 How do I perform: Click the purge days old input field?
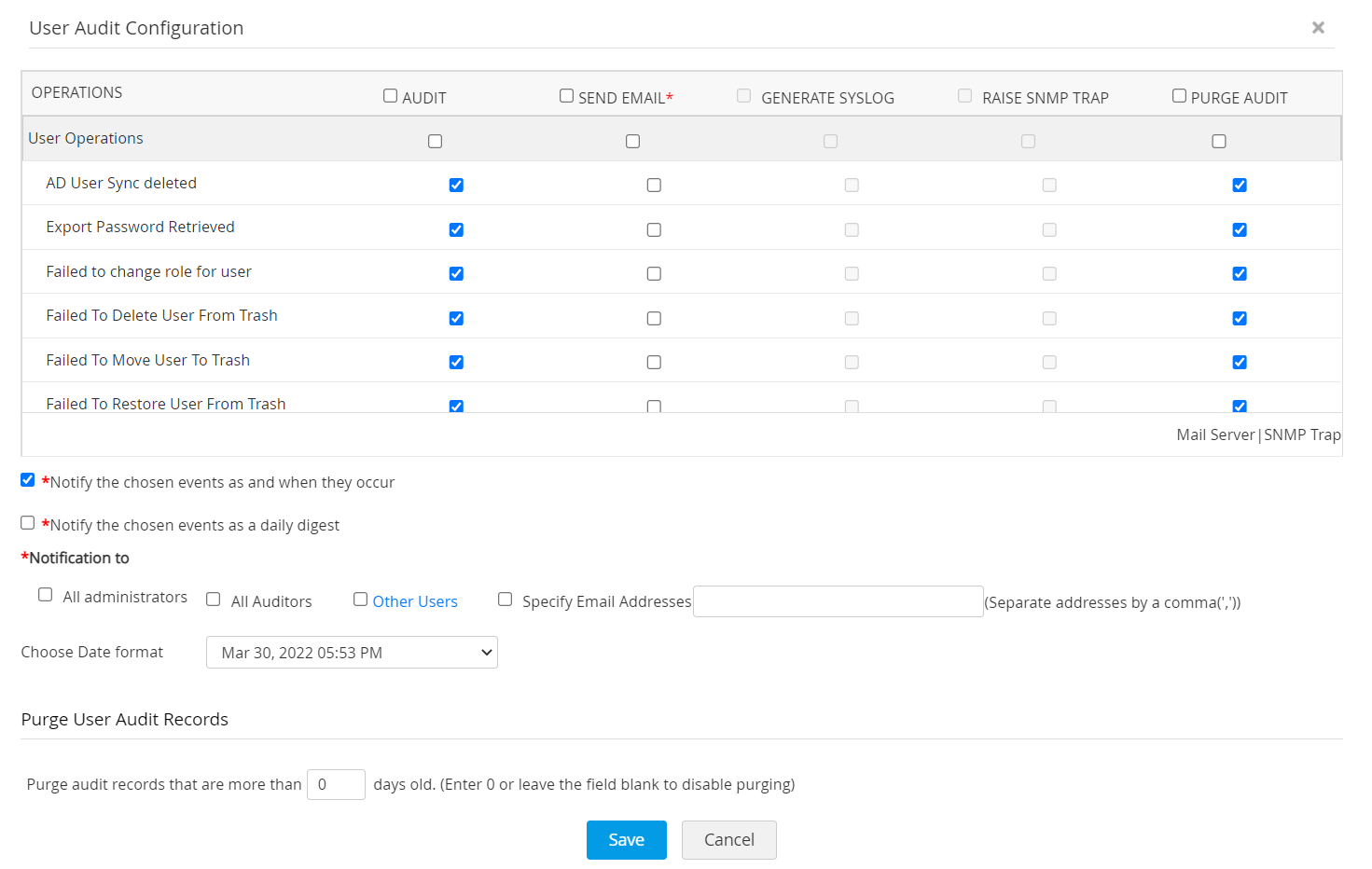point(336,784)
